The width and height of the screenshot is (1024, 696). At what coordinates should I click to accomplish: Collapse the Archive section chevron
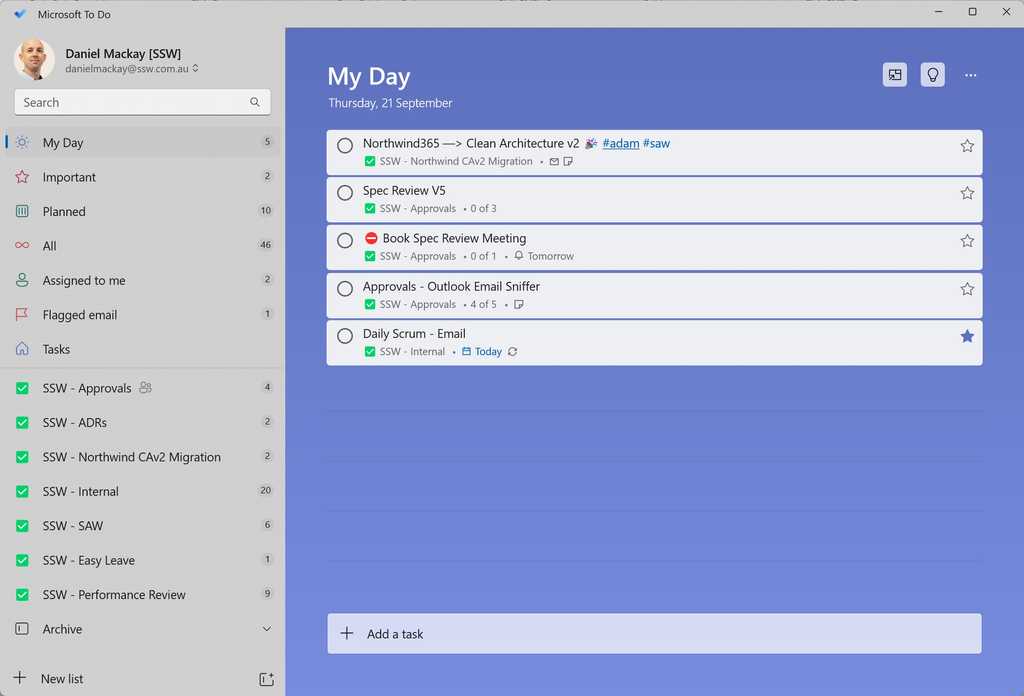click(266, 629)
